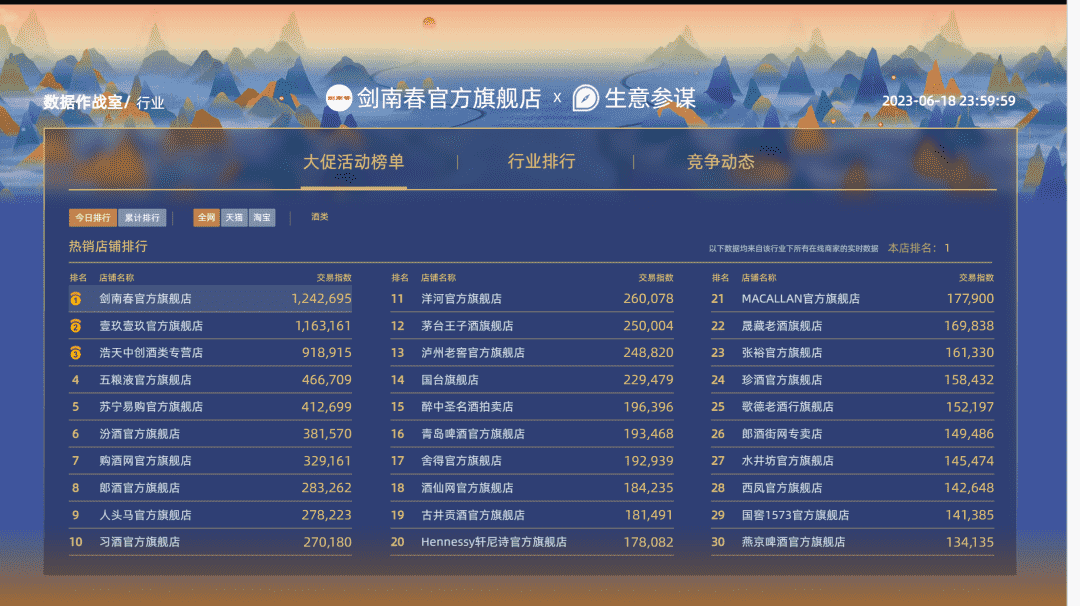Click 本店排名: 1 label
The image size is (1080, 606).
pyautogui.click(x=919, y=248)
